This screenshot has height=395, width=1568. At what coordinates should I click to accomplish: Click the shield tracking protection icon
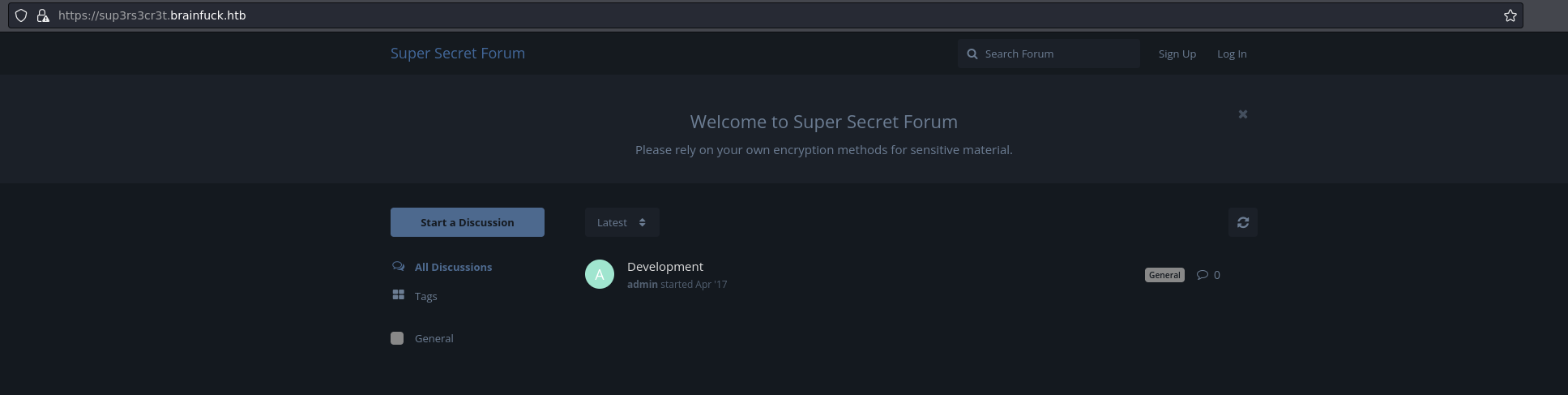21,15
